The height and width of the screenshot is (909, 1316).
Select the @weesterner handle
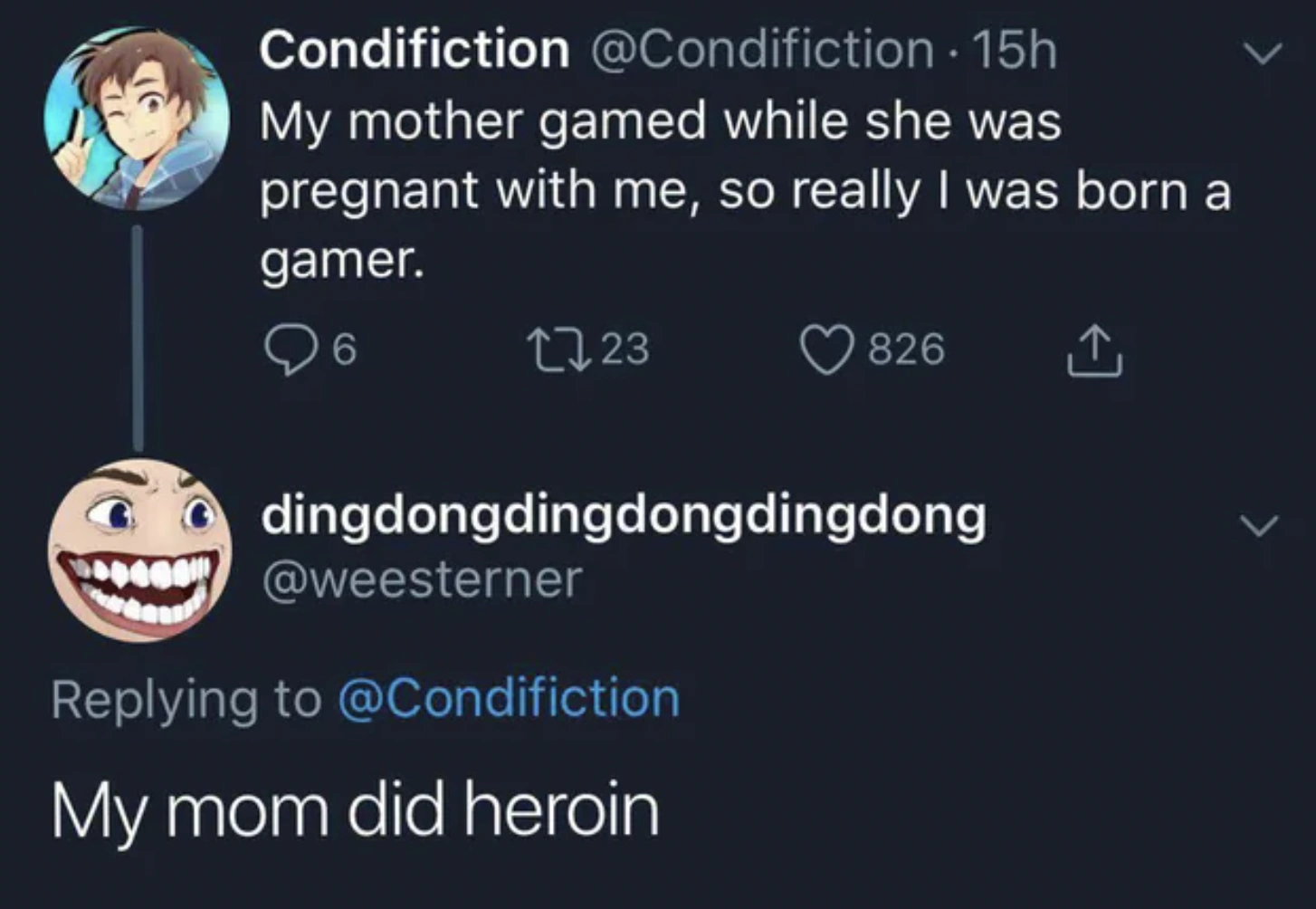point(422,579)
